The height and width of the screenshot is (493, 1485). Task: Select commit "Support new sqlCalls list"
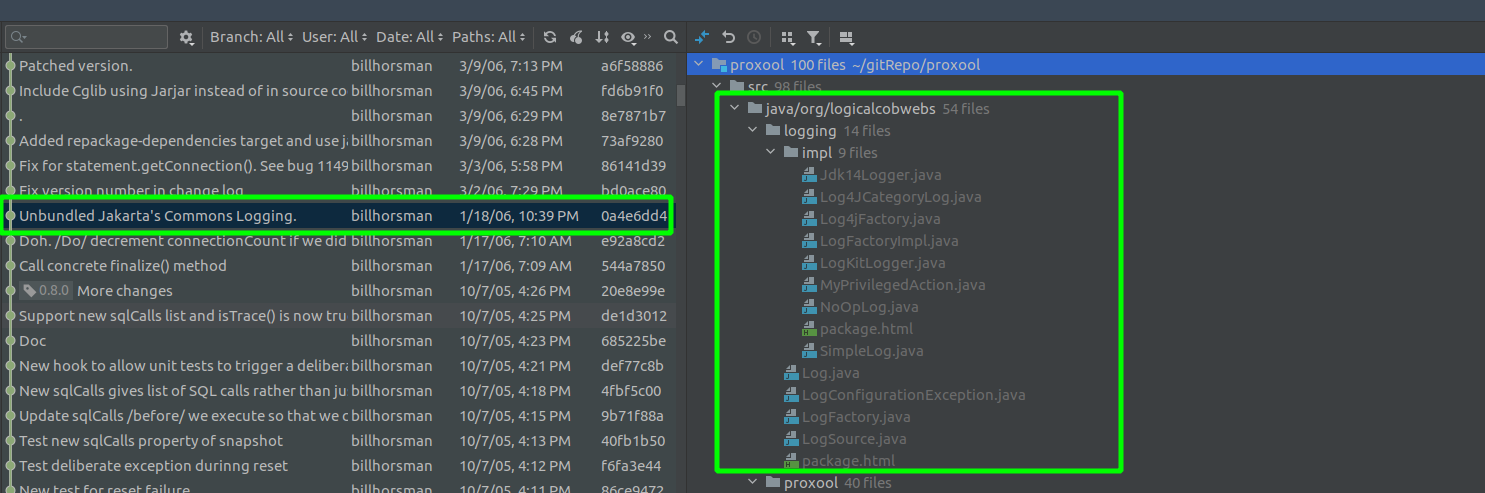183,316
